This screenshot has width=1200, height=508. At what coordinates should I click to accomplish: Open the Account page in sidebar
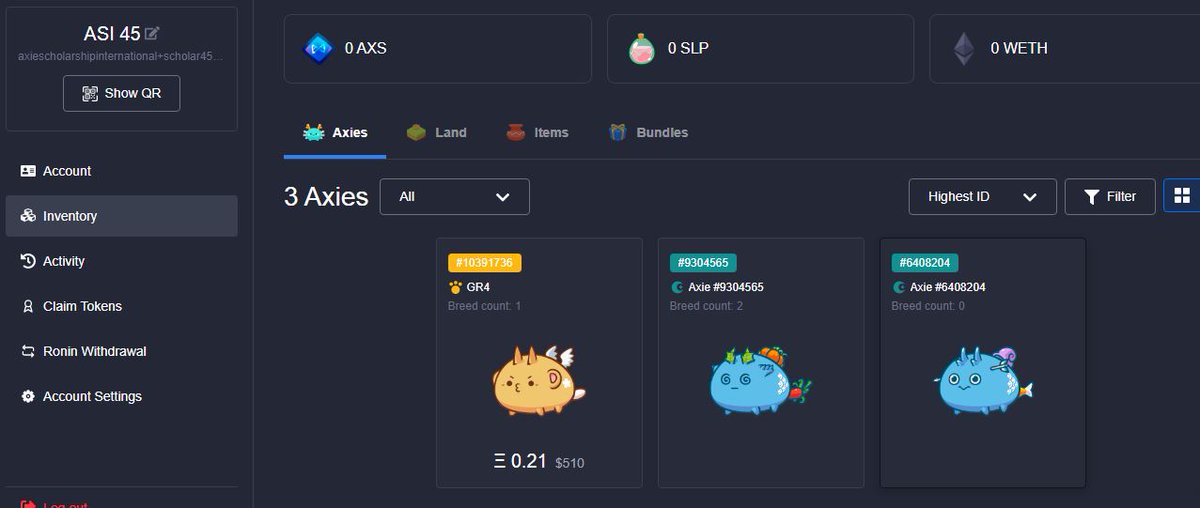pos(122,171)
